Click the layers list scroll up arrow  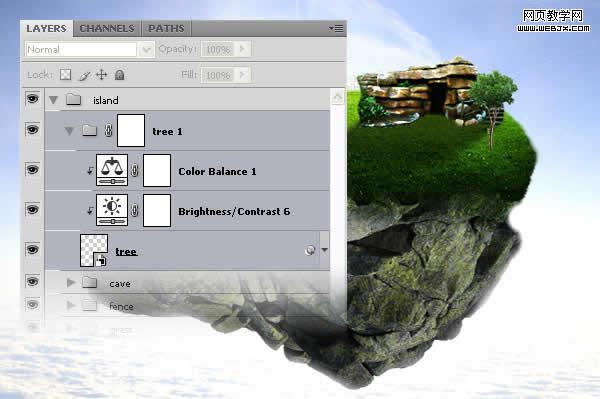point(338,97)
